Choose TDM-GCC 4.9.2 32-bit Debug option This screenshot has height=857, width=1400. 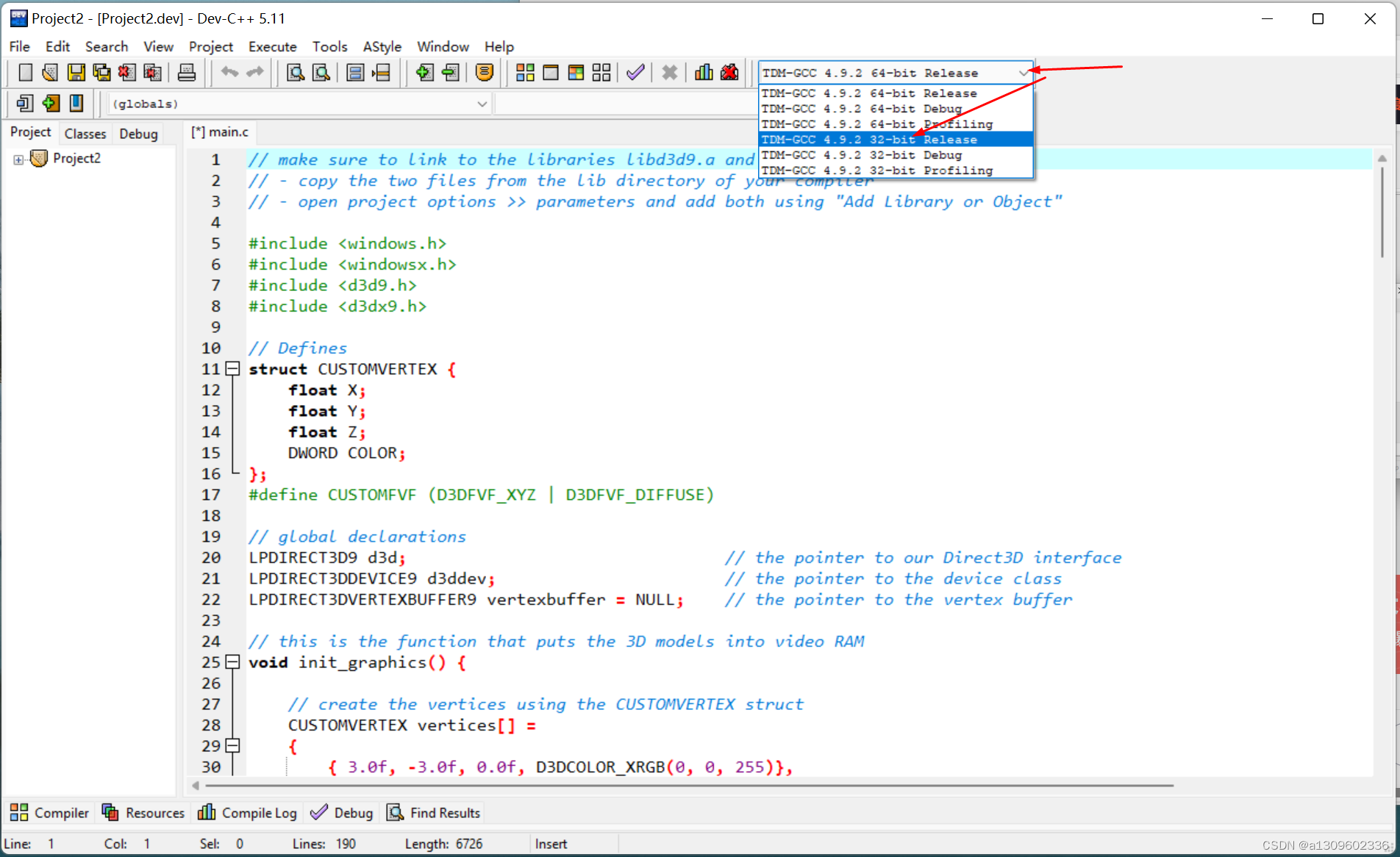[896, 155]
